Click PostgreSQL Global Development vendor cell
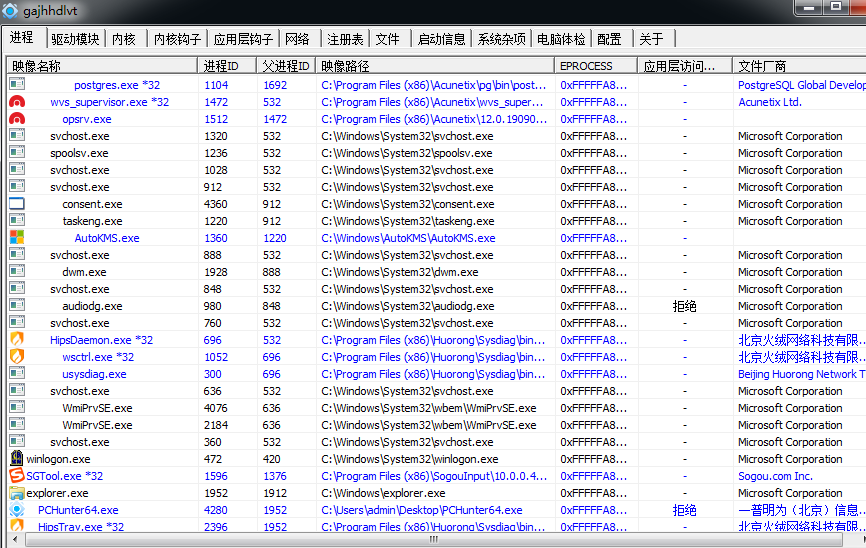 (802, 85)
